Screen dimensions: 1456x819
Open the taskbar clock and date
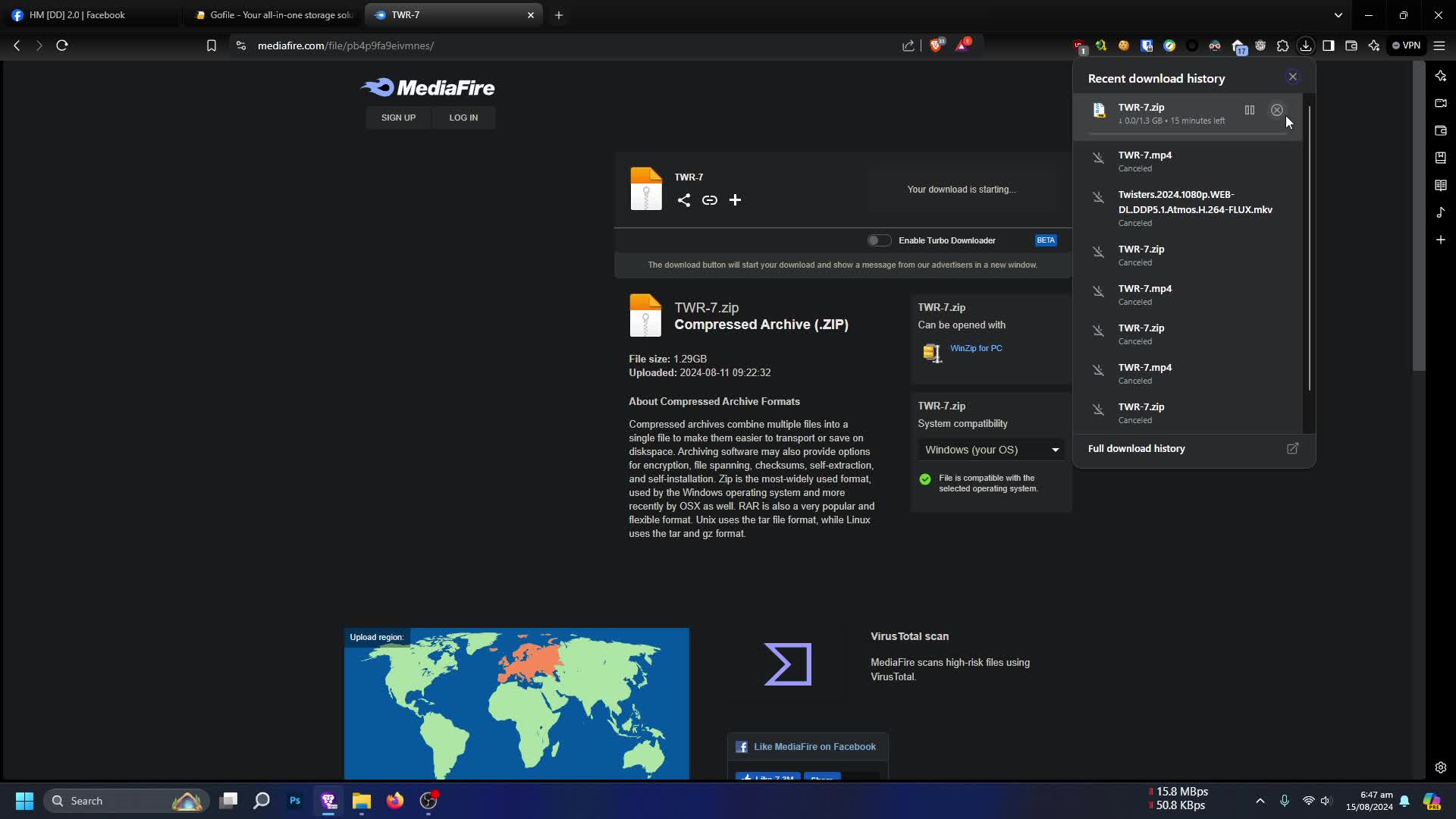pyautogui.click(x=1370, y=801)
